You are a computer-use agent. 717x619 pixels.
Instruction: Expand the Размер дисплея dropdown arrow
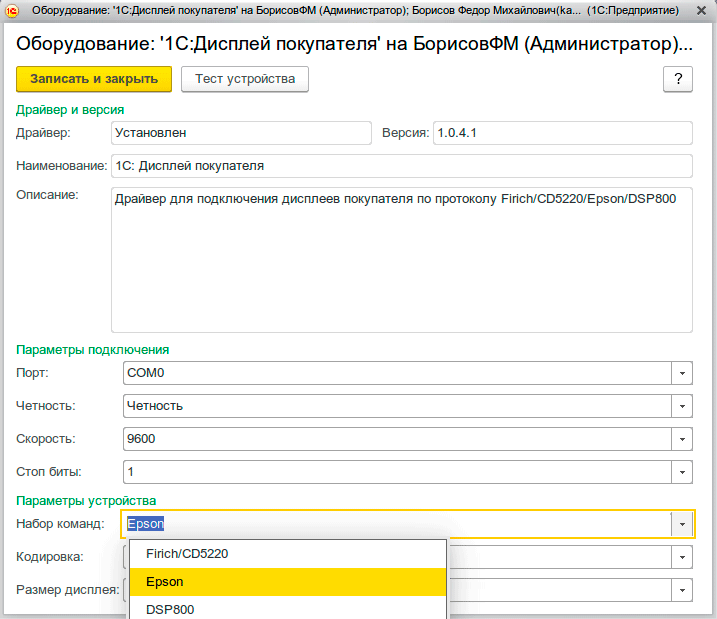click(682, 590)
